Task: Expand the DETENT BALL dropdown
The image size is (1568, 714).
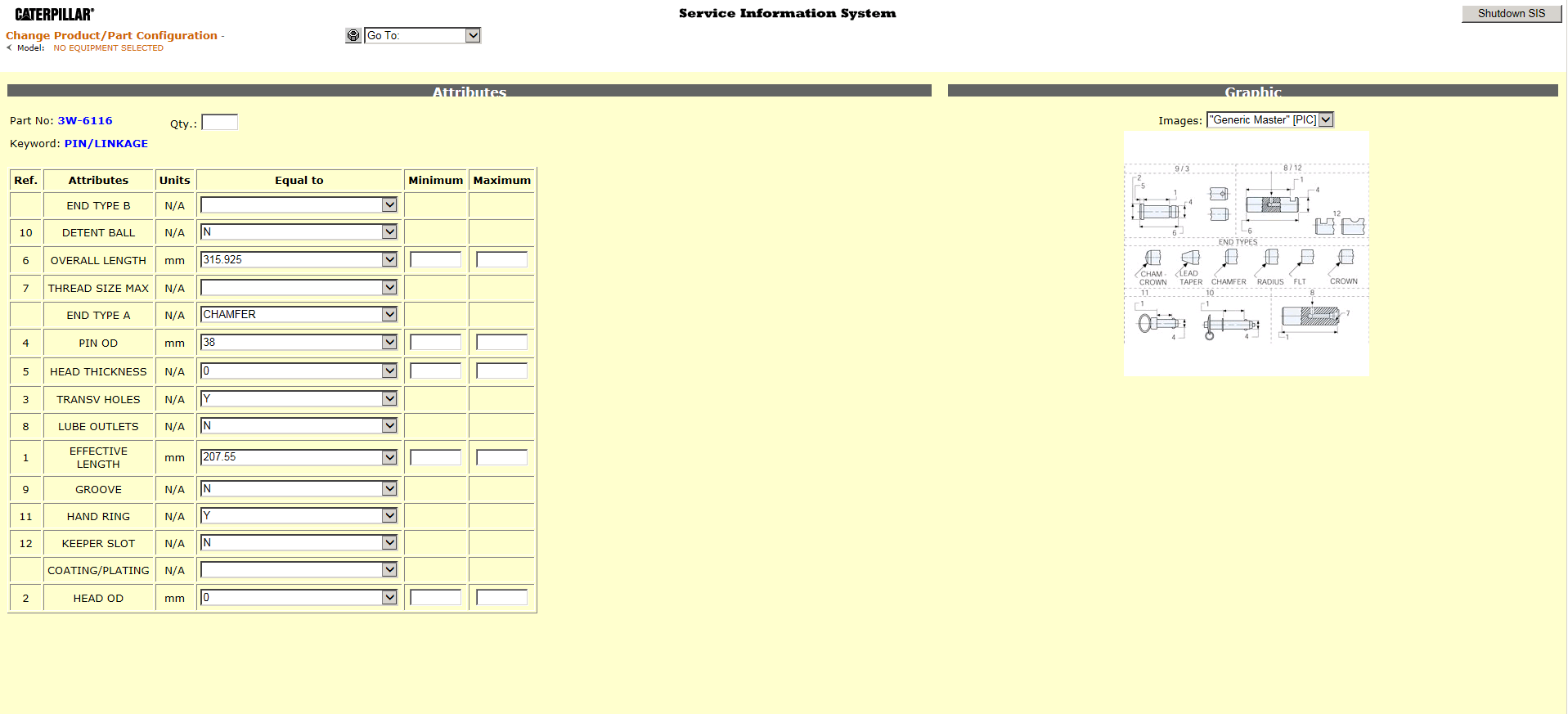Action: (x=299, y=231)
